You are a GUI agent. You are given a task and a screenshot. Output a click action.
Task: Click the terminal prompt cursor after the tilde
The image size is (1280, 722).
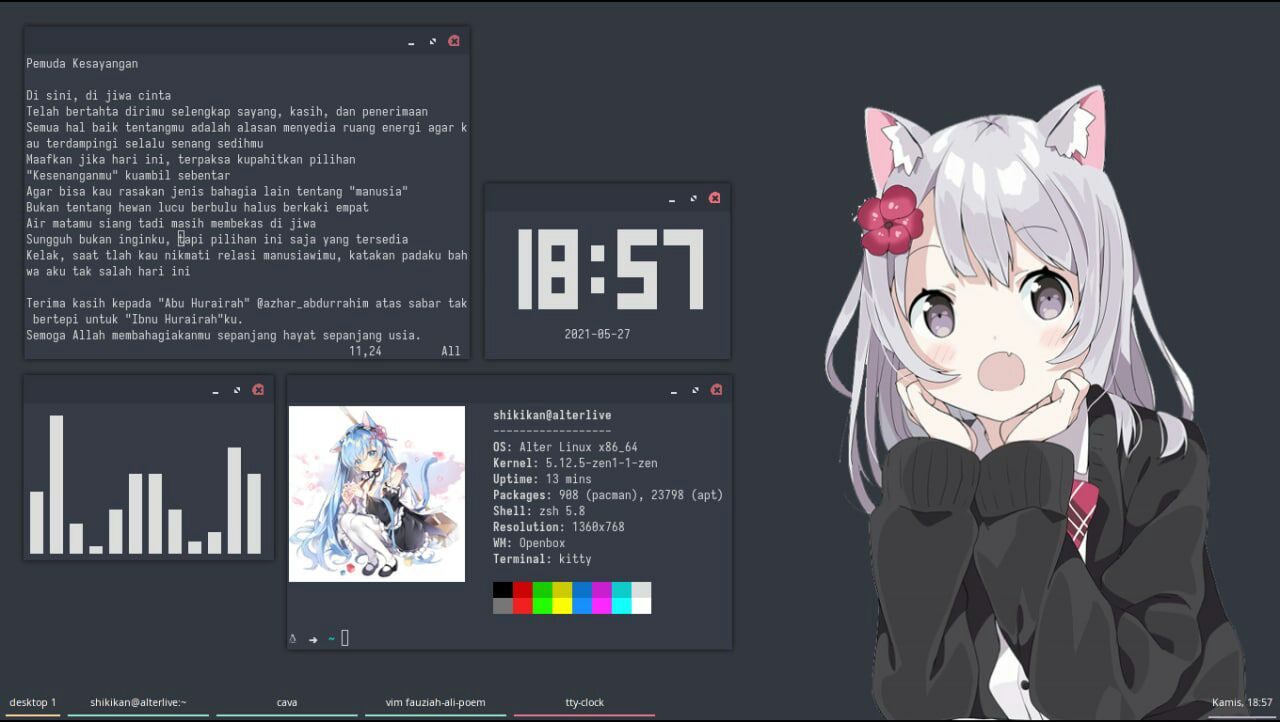(x=345, y=638)
